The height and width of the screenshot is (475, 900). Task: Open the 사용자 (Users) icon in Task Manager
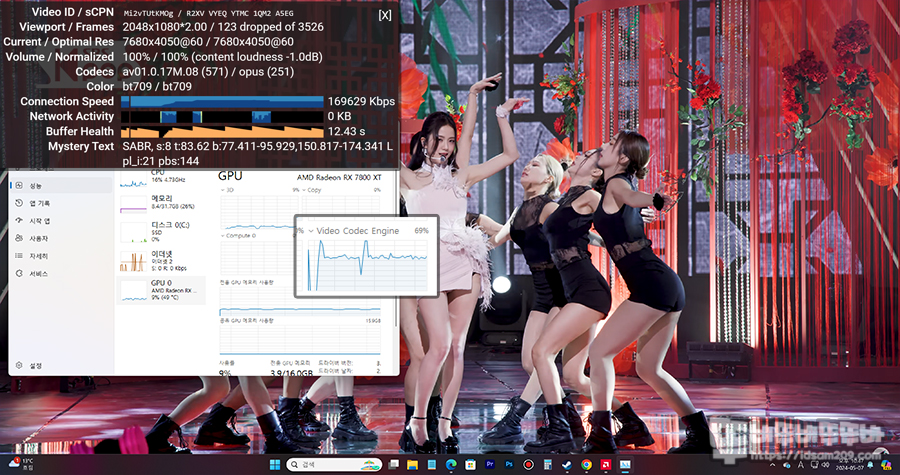(x=19, y=238)
